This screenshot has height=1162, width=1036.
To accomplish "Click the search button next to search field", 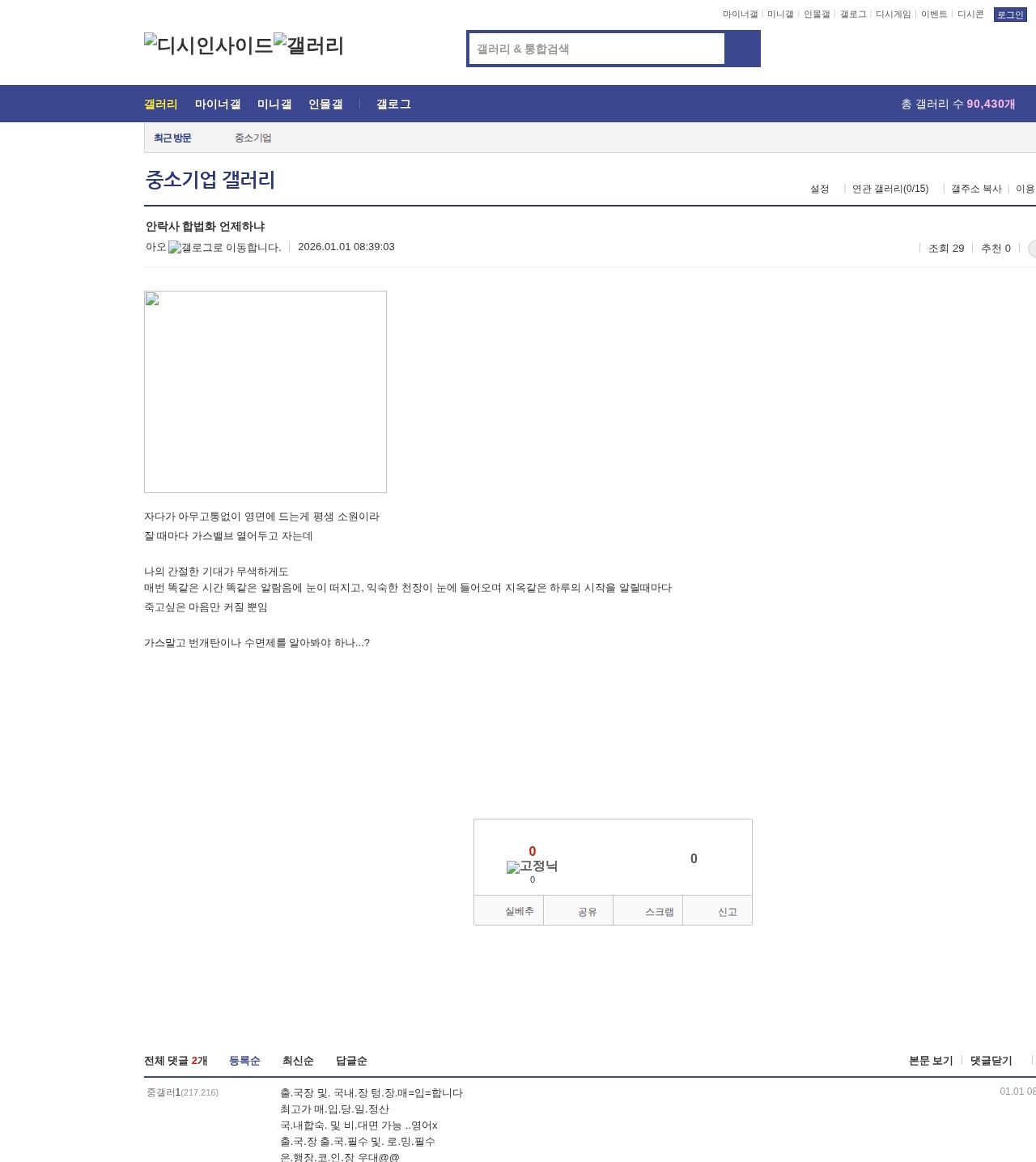I will click(742, 49).
